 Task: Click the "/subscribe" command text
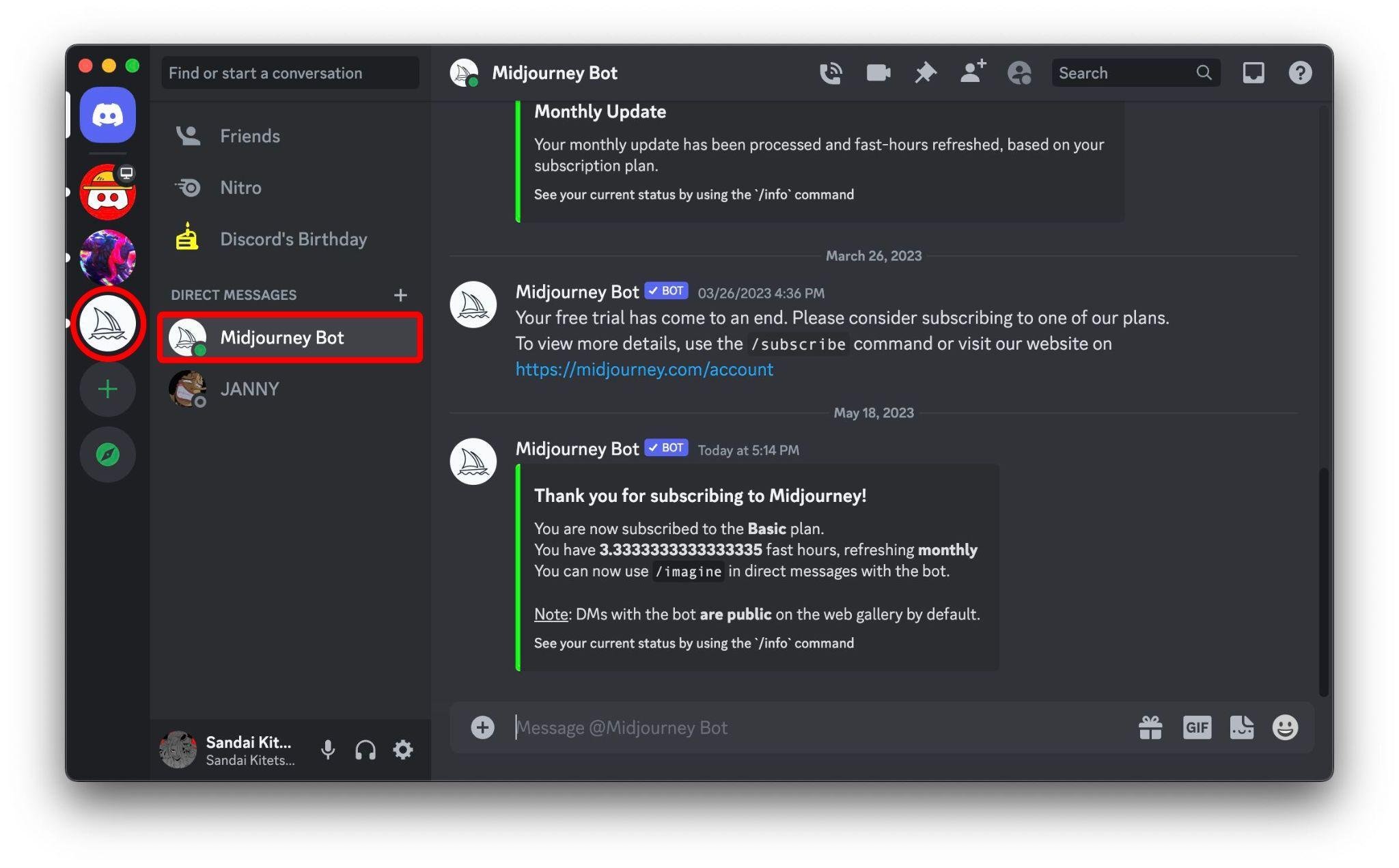[798, 344]
